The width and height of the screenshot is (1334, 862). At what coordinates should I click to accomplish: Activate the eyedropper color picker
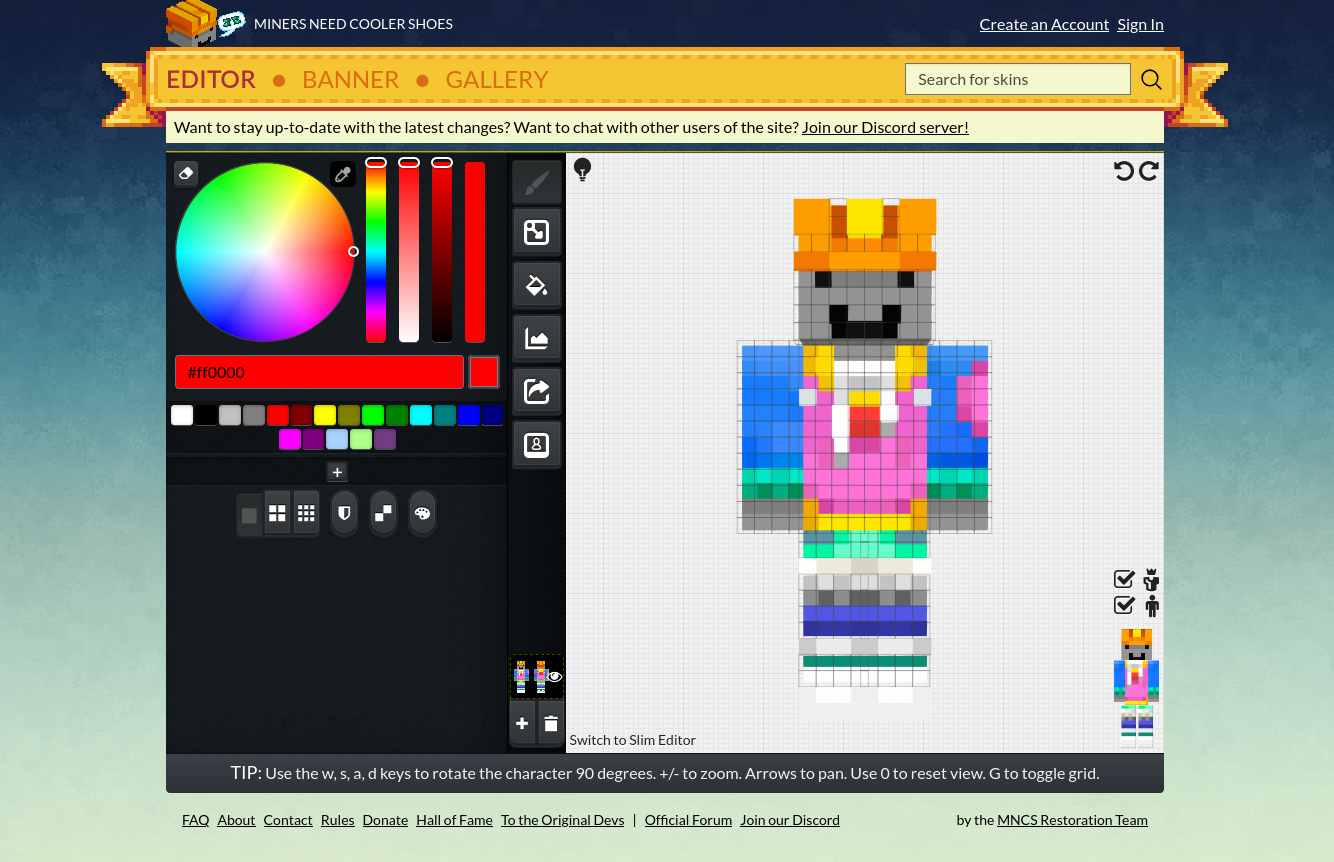tap(343, 174)
